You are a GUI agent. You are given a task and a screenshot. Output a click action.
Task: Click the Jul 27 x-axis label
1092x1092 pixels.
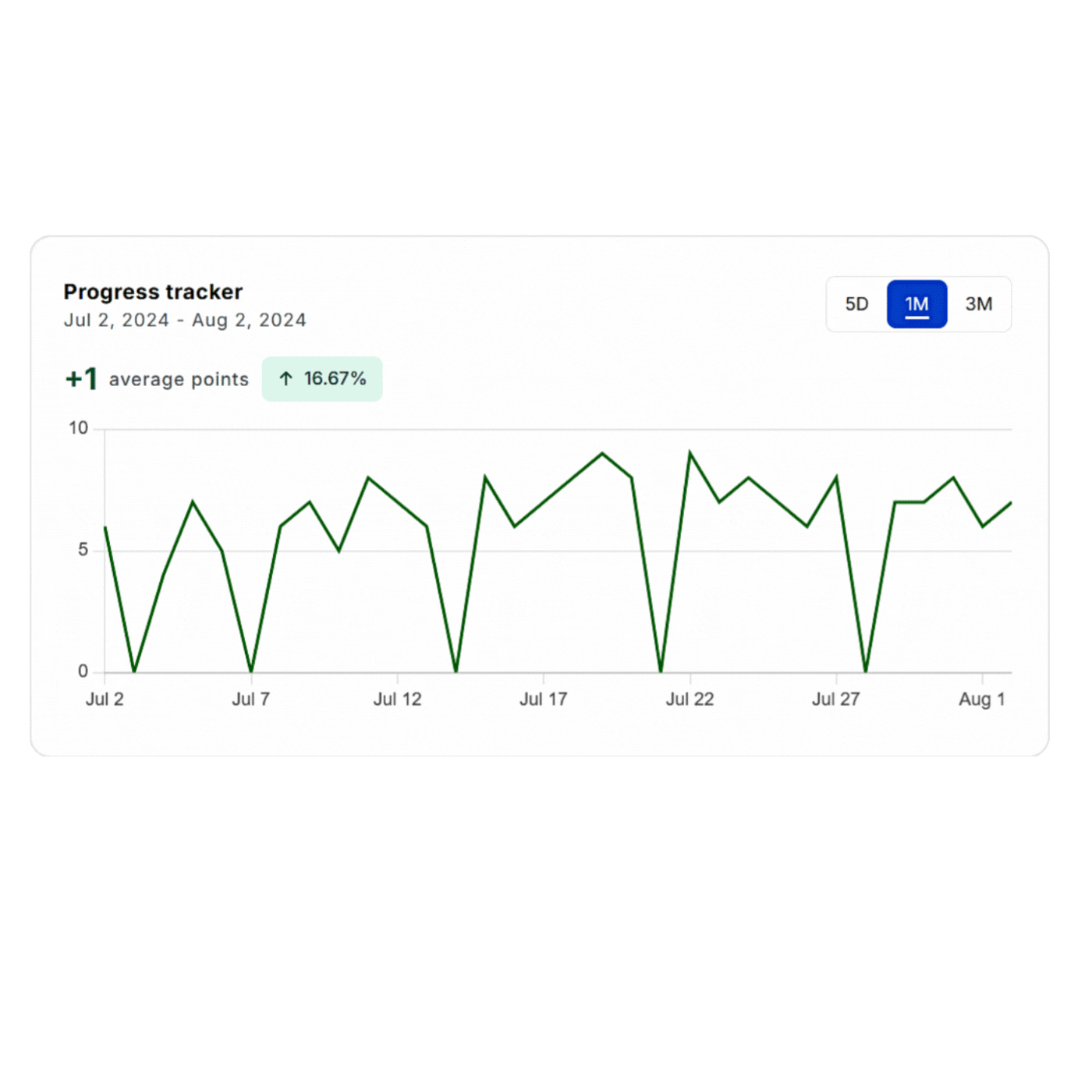click(835, 699)
